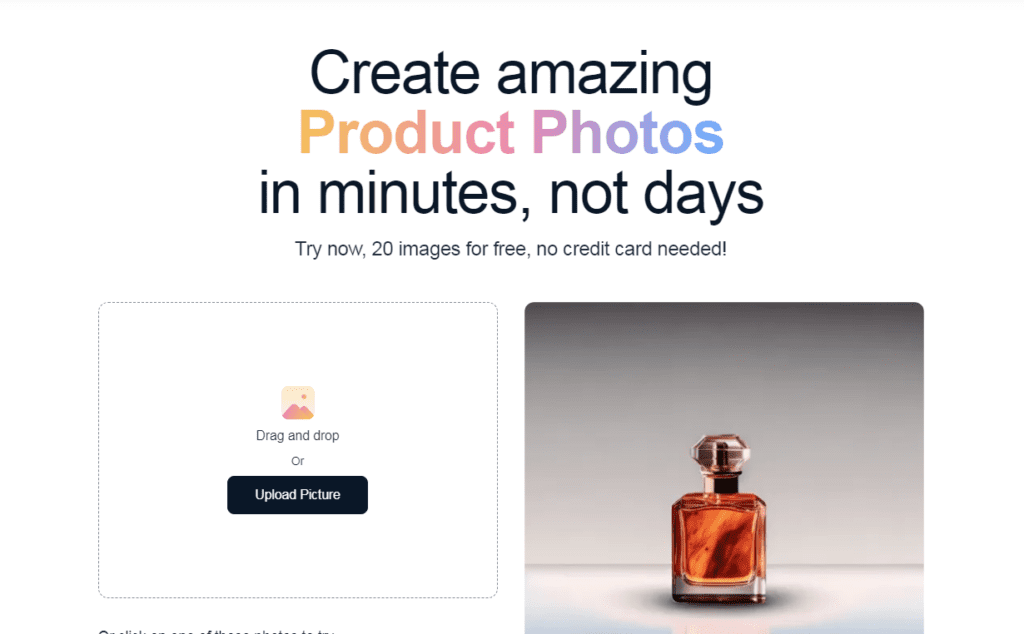
Task: Open the perfume bottle sample photo
Action: tap(724, 468)
